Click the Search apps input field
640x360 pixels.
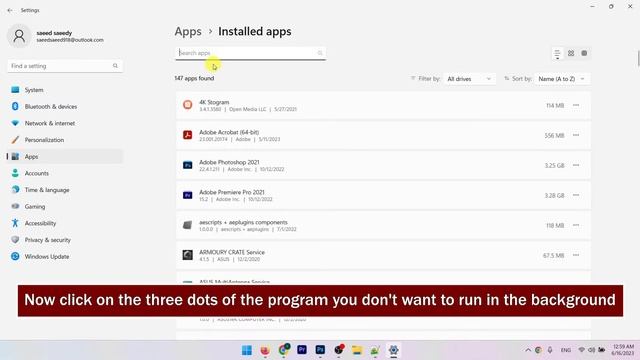click(250, 53)
